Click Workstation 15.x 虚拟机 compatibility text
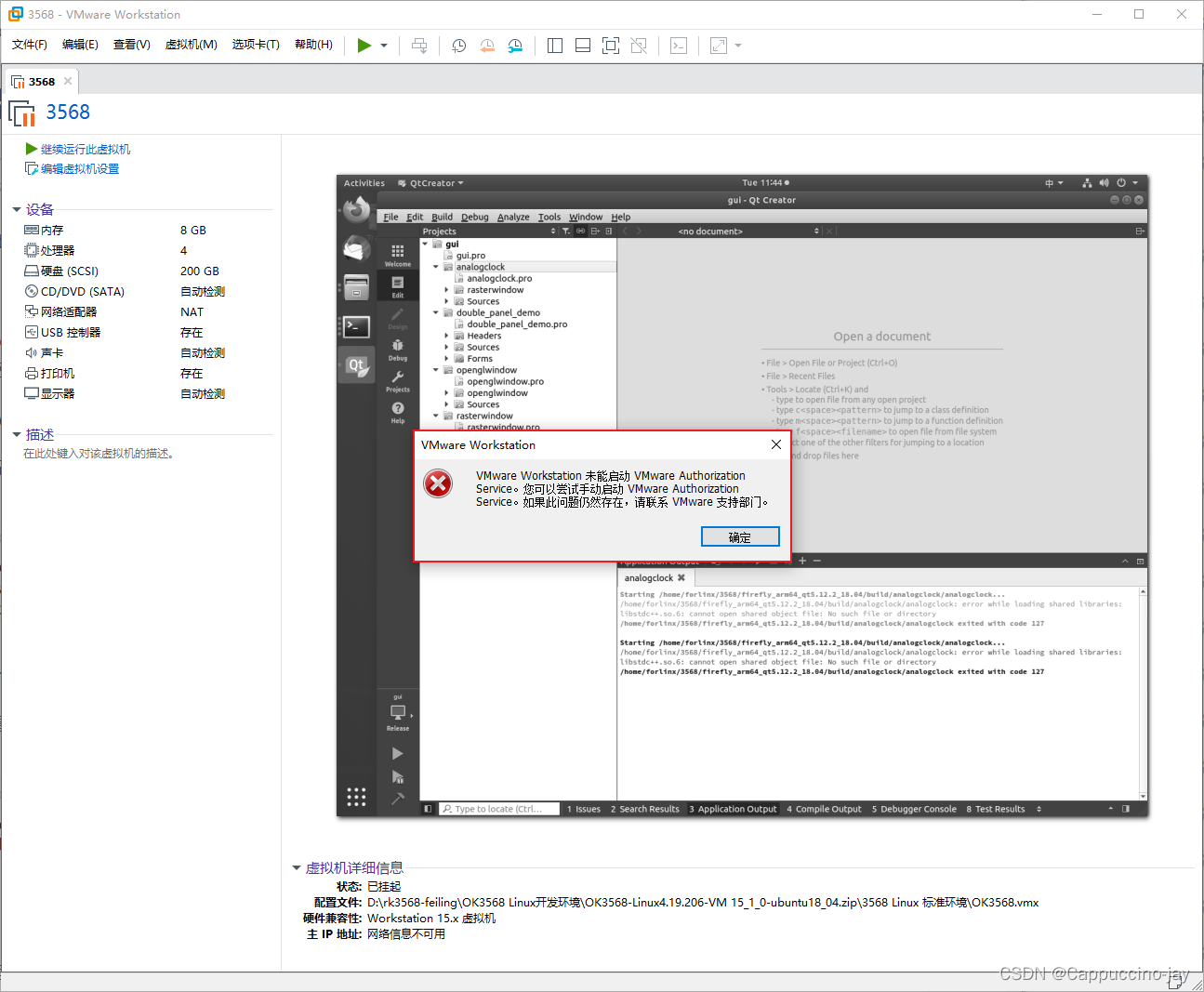The image size is (1204, 992). (x=431, y=919)
